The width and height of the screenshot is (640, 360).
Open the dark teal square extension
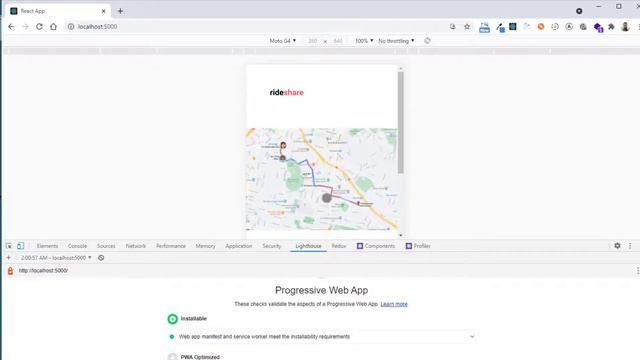tap(513, 27)
